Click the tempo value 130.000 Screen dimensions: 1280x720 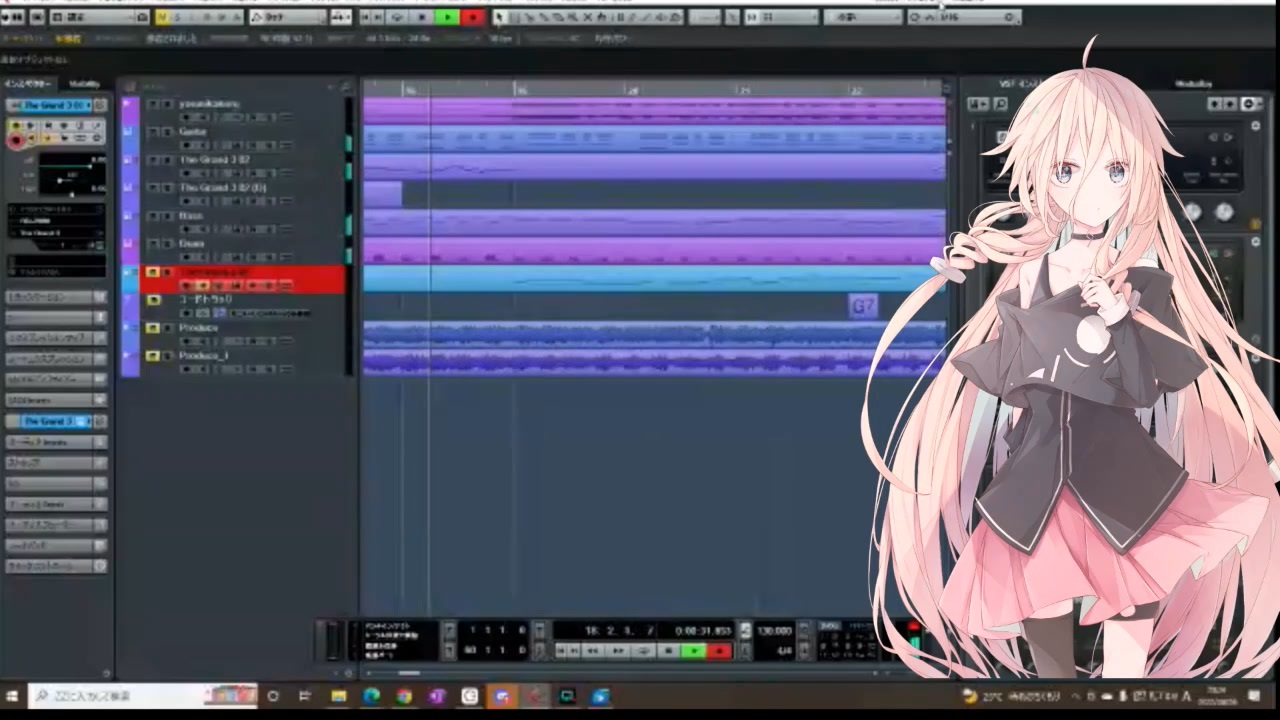(774, 631)
